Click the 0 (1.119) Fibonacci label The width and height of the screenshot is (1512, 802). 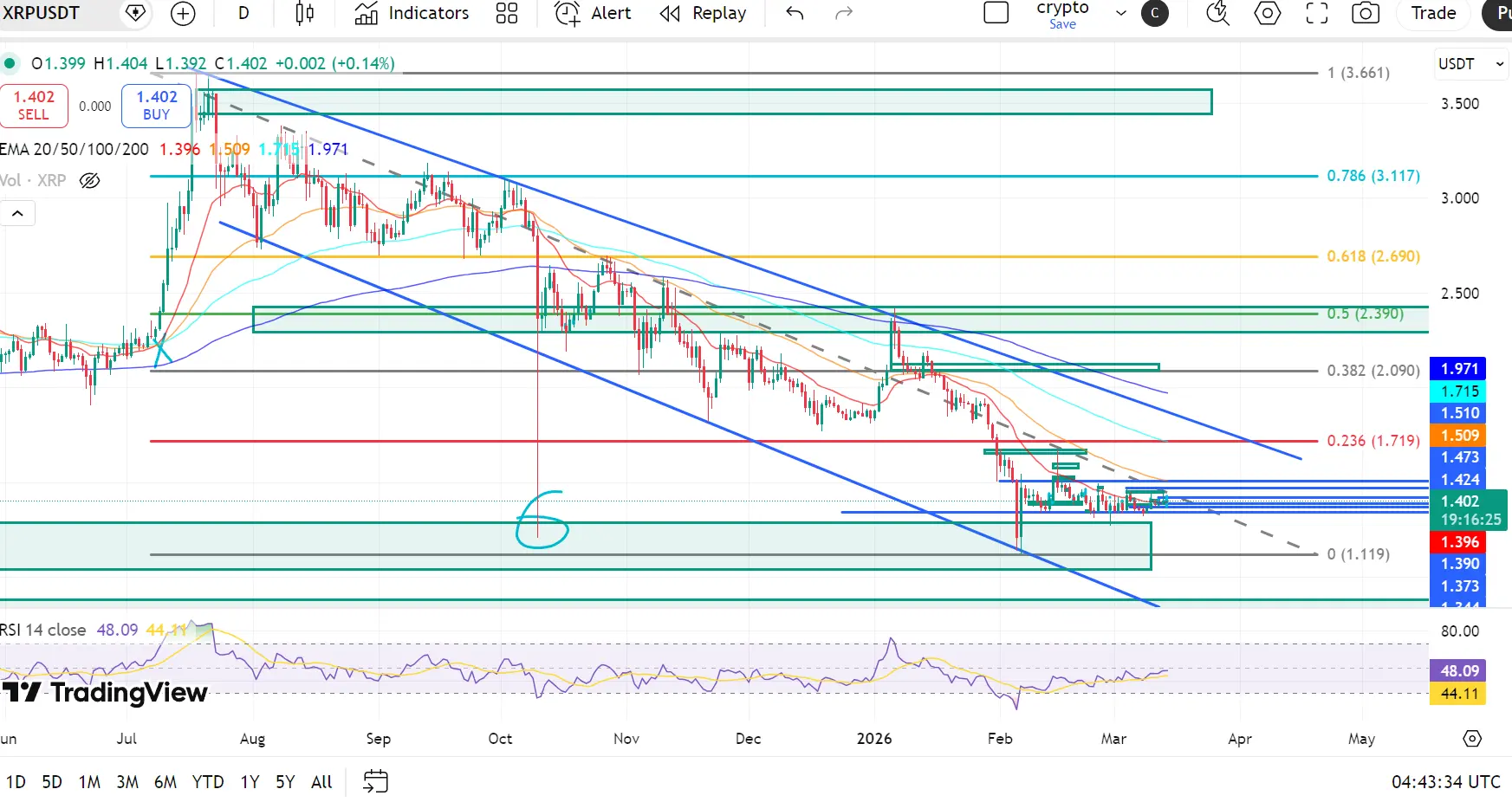1358,554
